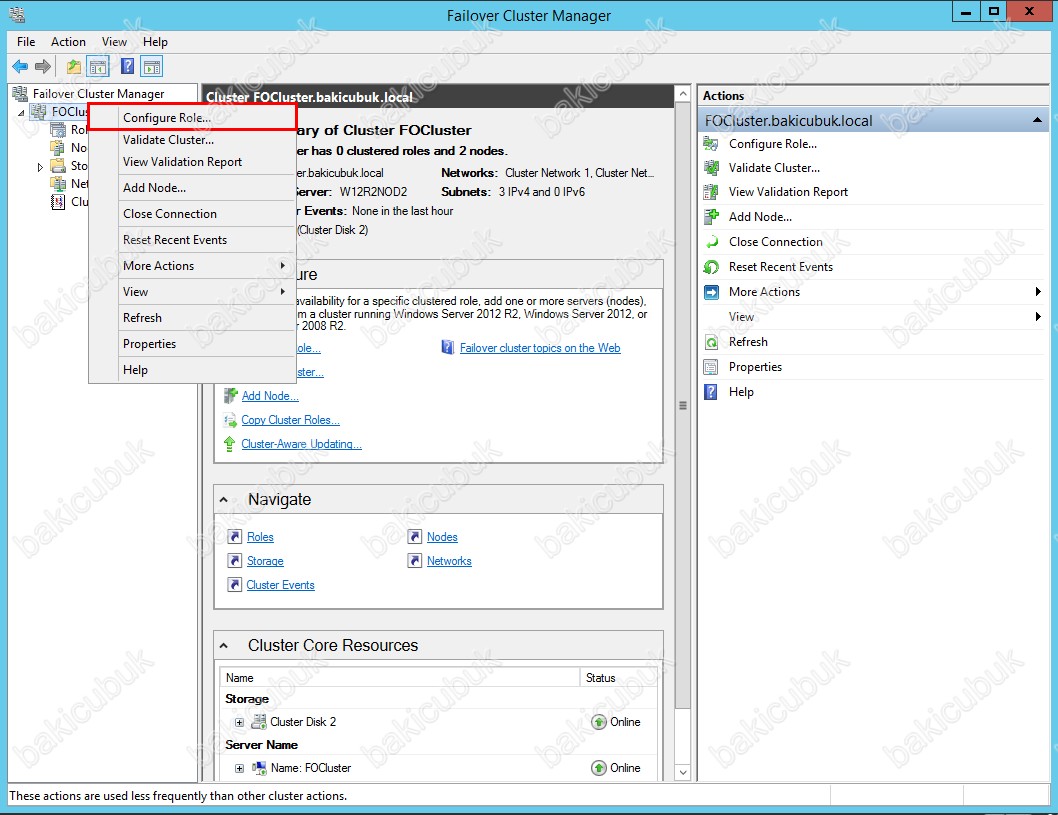Click shortcut icon next to Storage link
1058x815 pixels.
[x=234, y=561]
